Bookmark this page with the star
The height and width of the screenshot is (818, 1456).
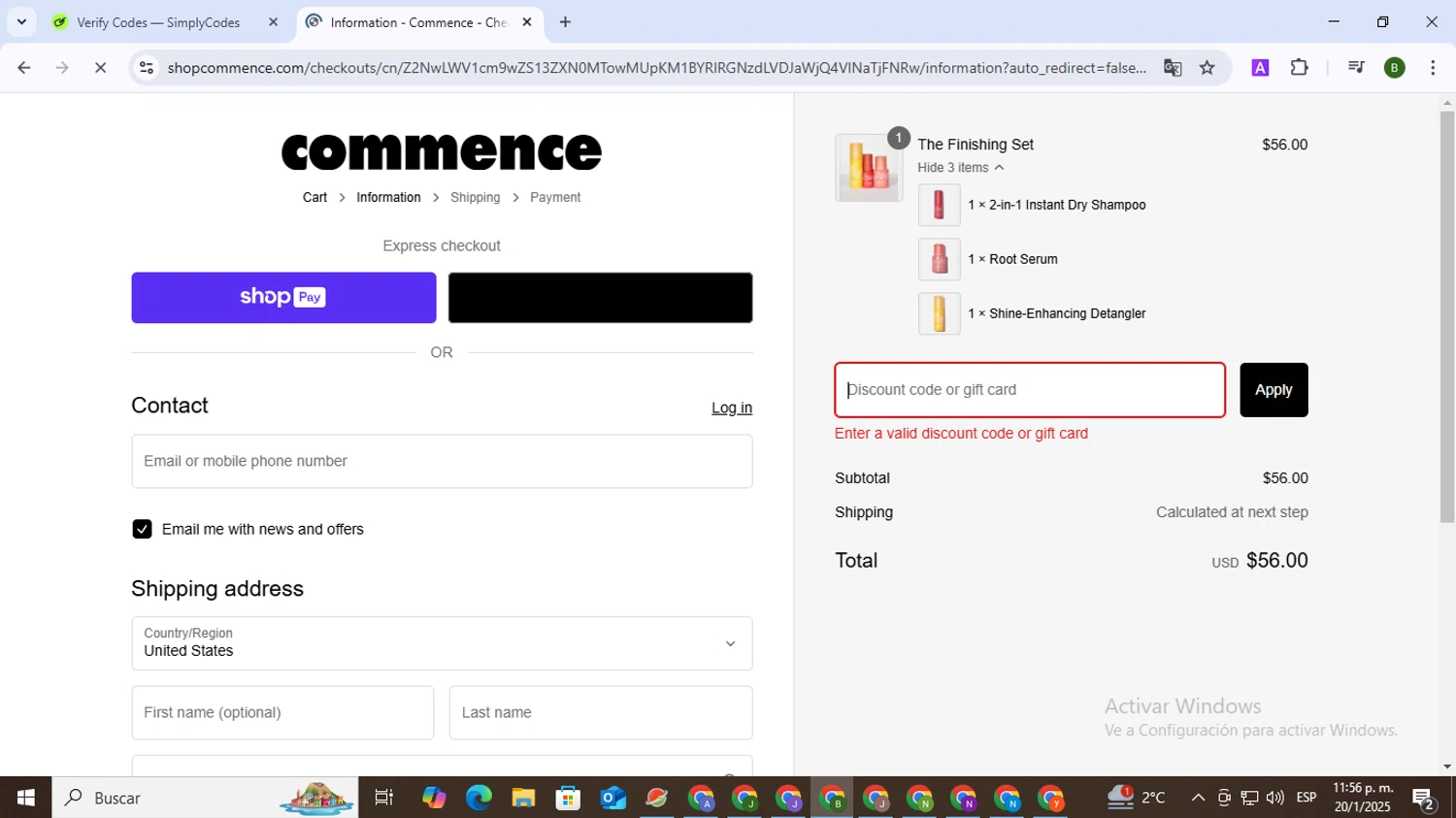click(x=1208, y=68)
